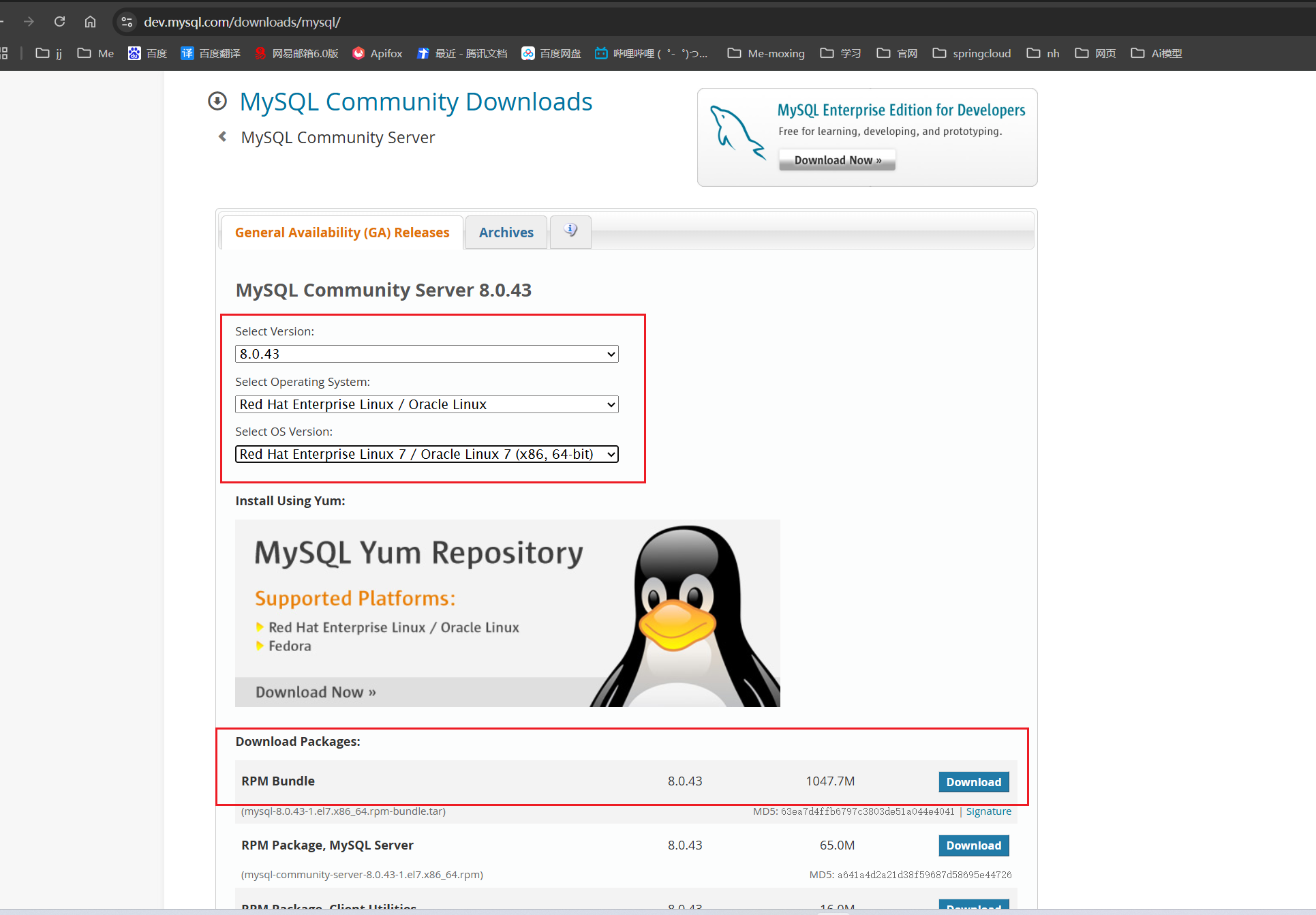View site information in the address bar
Viewport: 1316px width, 915px height.
pyautogui.click(x=125, y=21)
